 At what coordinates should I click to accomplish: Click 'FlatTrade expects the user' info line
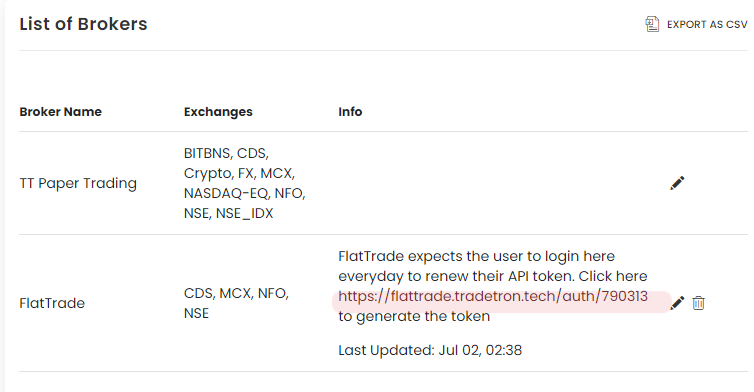476,256
